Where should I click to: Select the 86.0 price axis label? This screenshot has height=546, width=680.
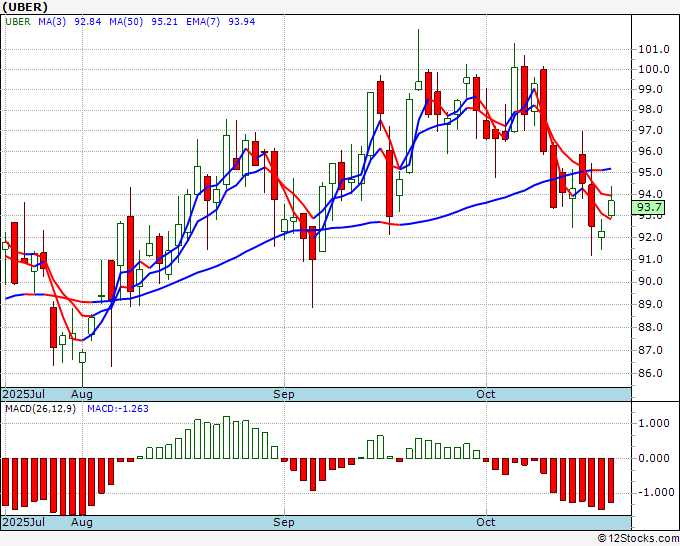(650, 373)
